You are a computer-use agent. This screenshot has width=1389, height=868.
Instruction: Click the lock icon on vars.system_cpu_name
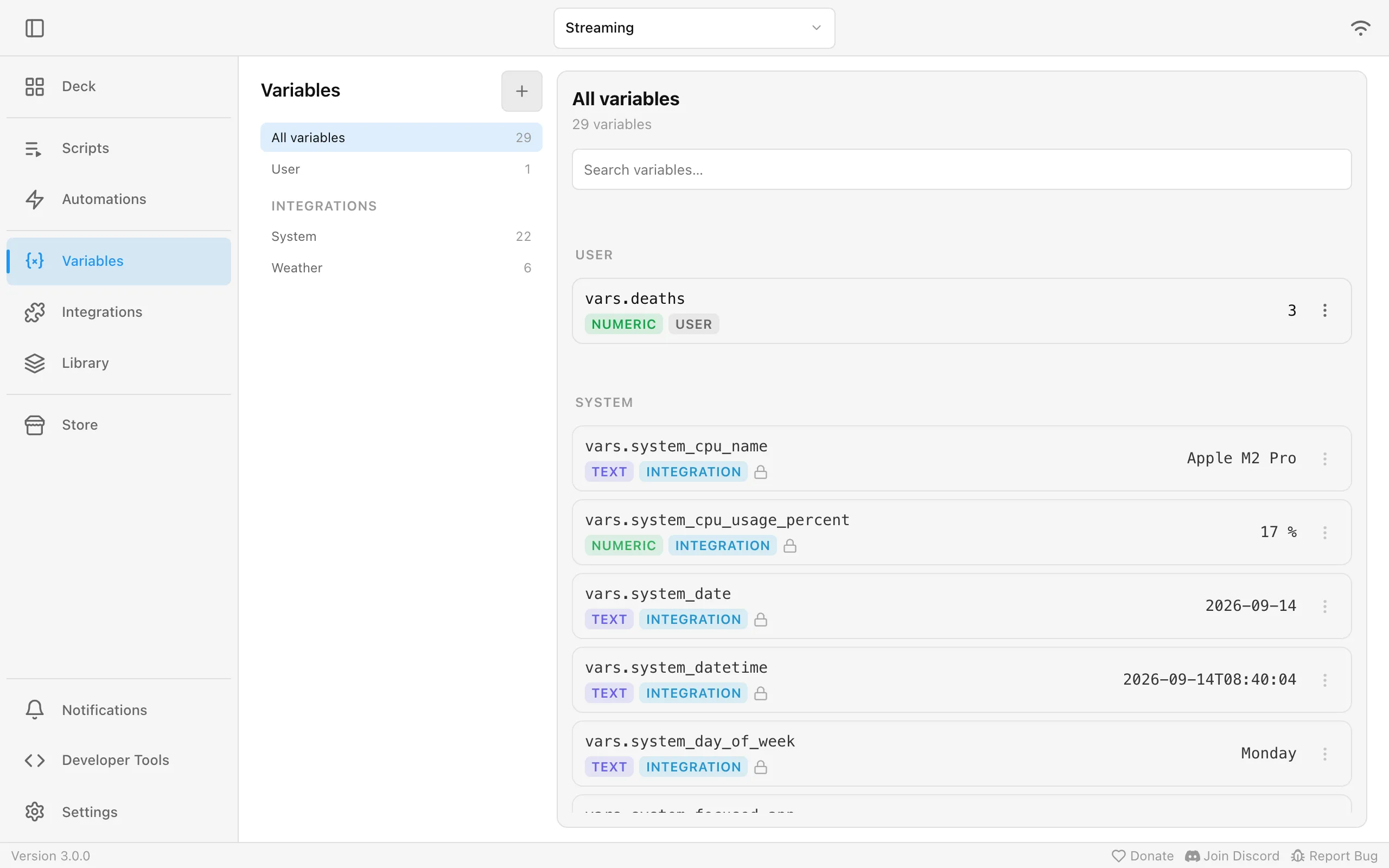pos(761,472)
